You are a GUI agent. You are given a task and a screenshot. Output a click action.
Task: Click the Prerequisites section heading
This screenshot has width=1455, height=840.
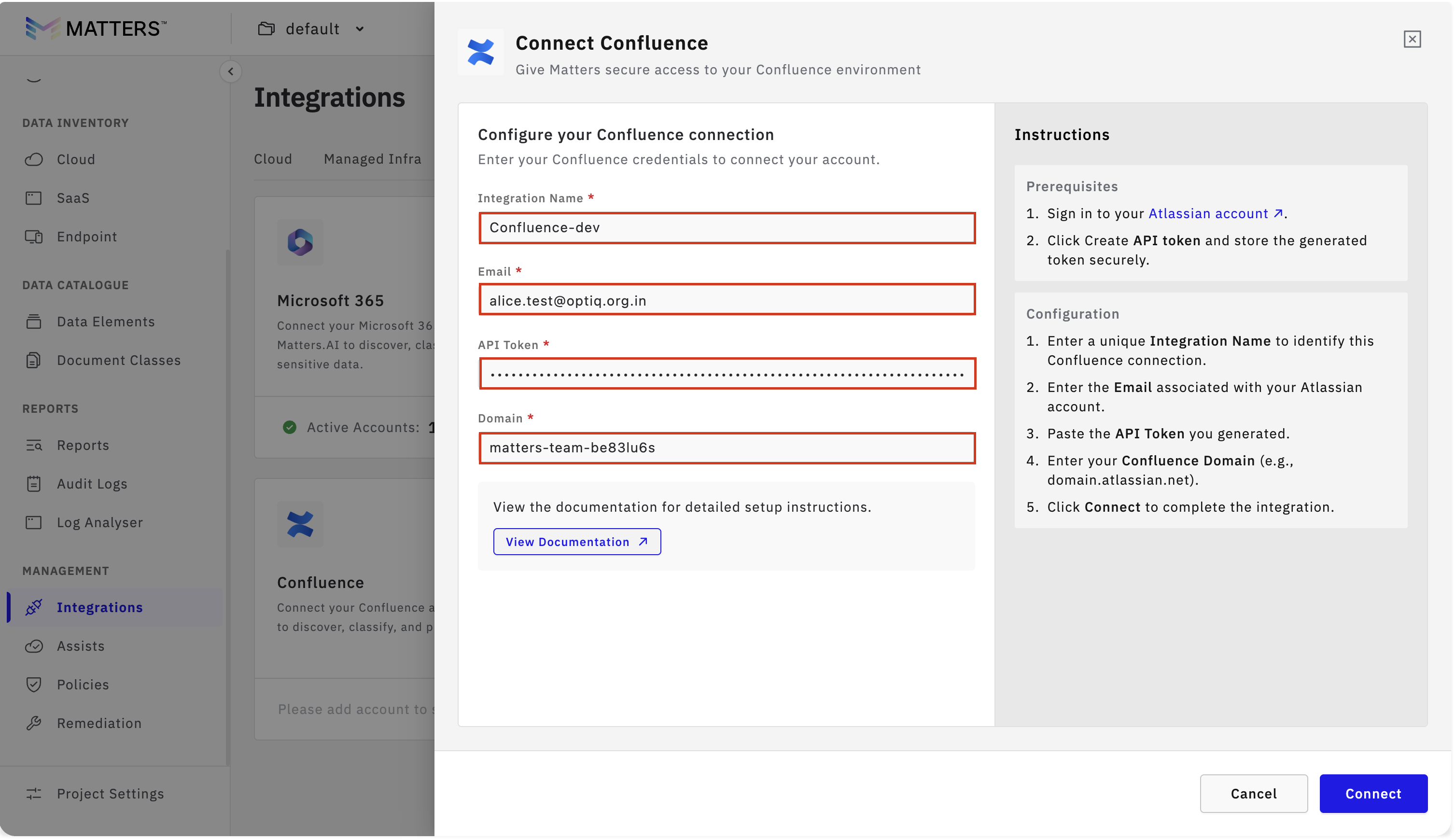click(x=1071, y=186)
